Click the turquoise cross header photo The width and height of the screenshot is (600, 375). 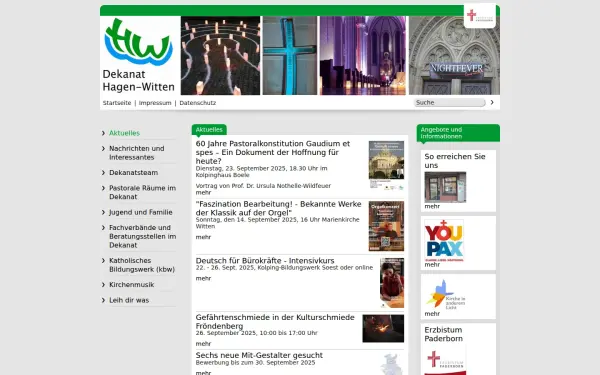[x=290, y=55]
